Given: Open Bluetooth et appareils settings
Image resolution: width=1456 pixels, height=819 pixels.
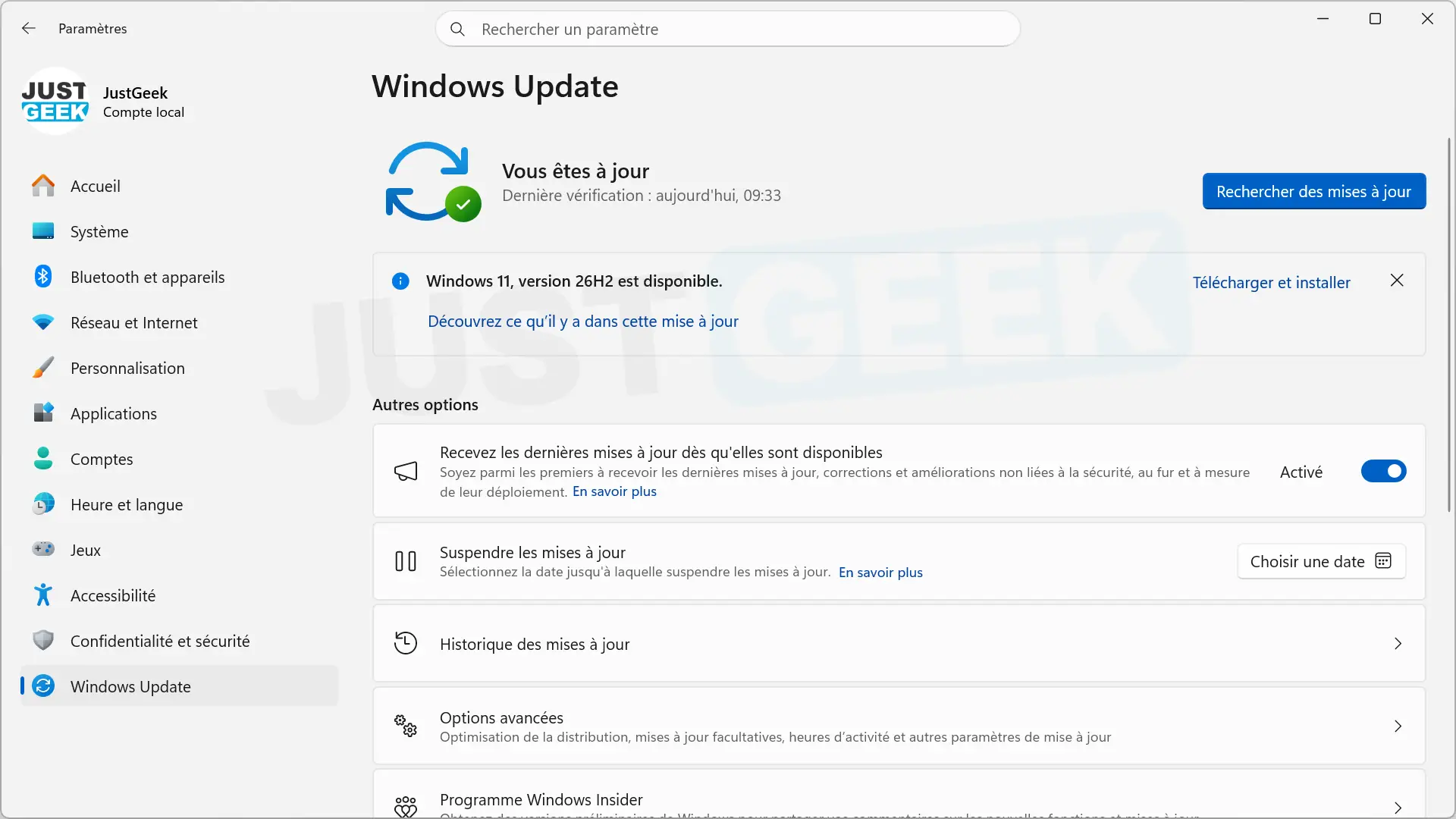Looking at the screenshot, I should 179,277.
